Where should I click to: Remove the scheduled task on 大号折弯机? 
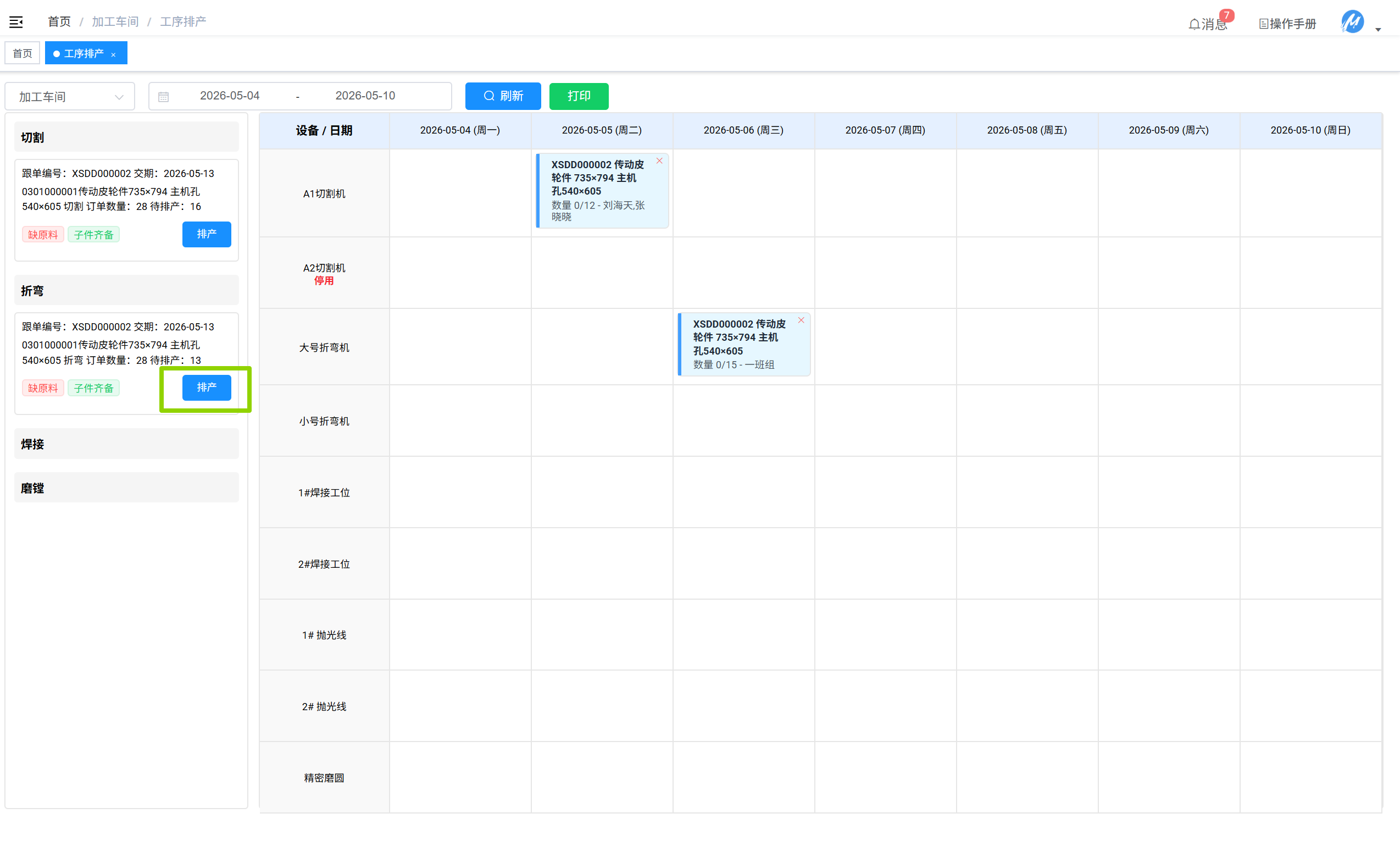click(801, 320)
